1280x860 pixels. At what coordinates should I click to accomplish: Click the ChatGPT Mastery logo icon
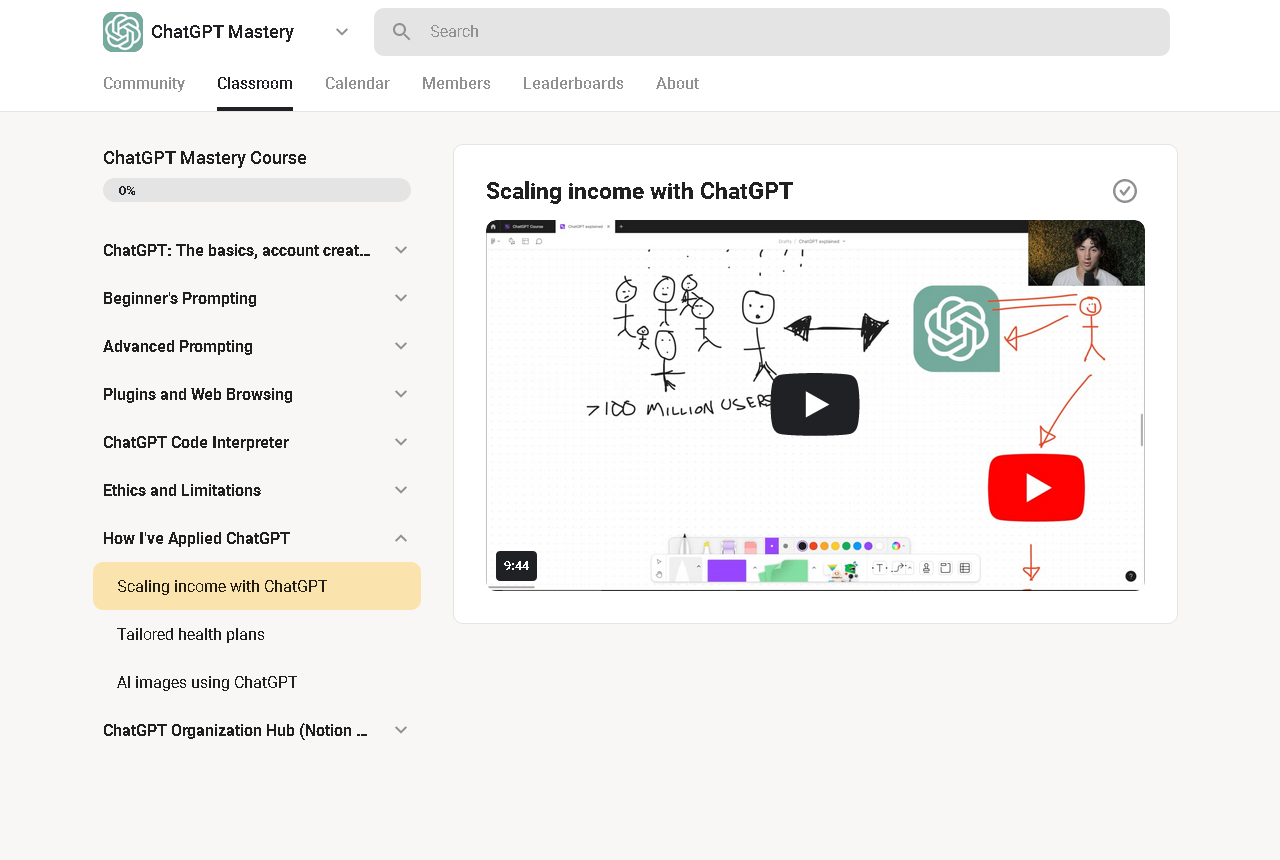[123, 32]
